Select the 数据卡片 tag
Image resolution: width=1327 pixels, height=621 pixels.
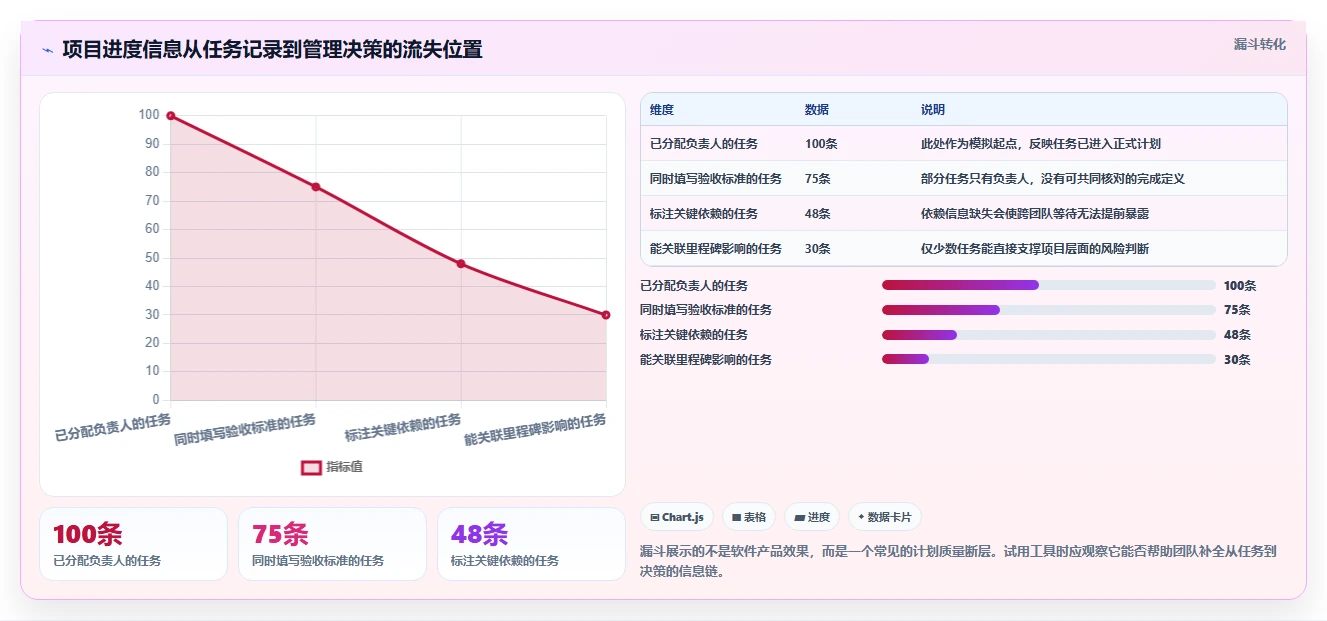pos(885,517)
